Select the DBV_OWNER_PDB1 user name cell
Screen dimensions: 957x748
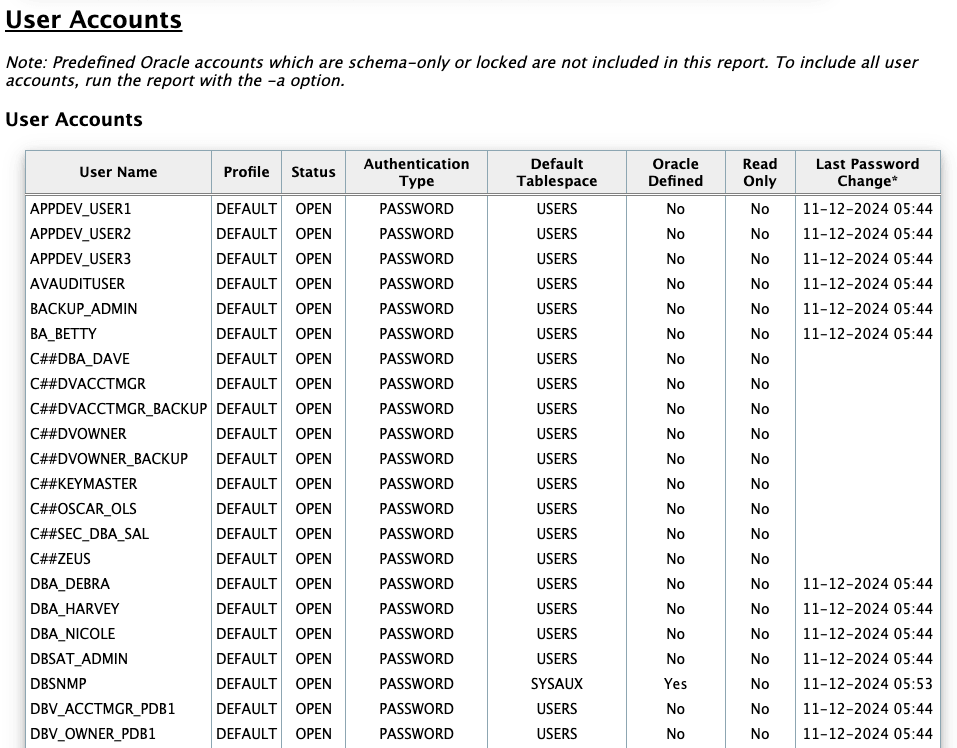coord(93,734)
